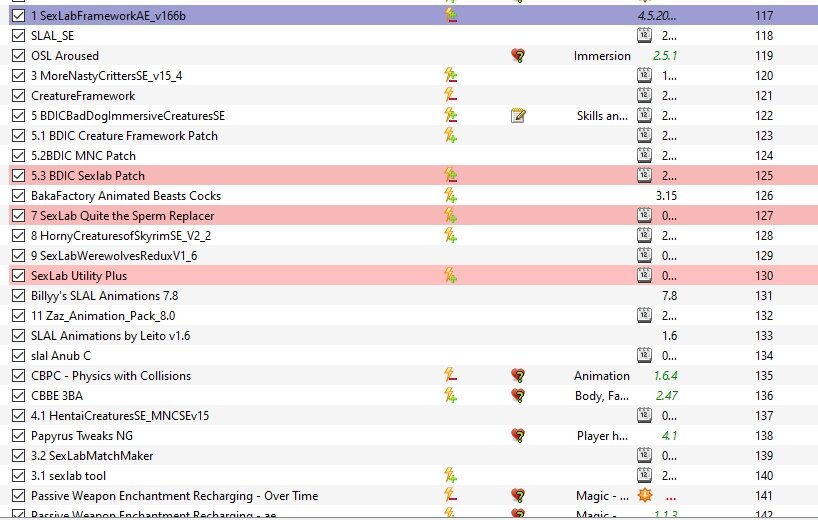Click calendar version icon on 11 Zaz_Animation_Pack_8.0

click(x=644, y=315)
